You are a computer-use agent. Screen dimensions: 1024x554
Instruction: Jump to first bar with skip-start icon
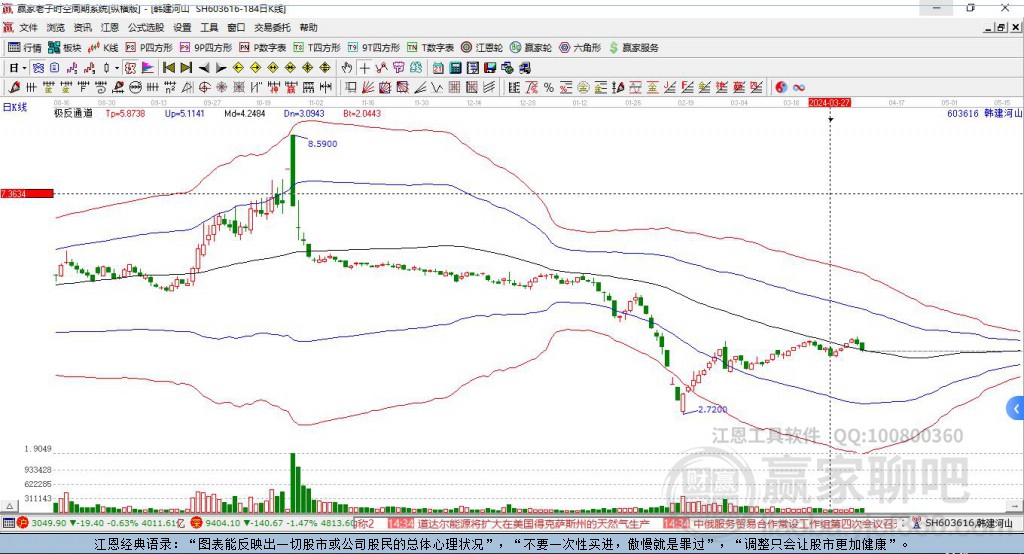pyautogui.click(x=168, y=68)
